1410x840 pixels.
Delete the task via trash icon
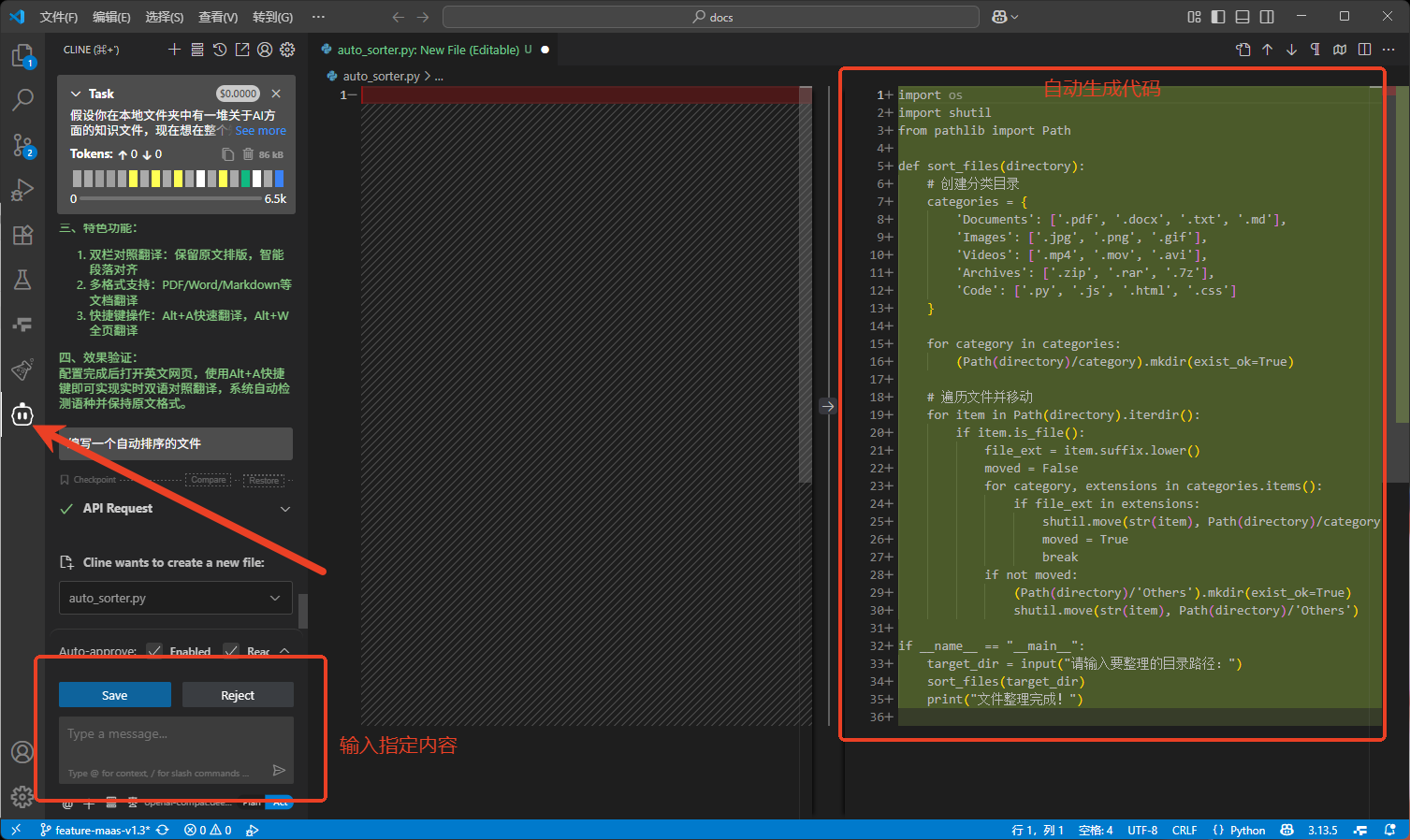(x=248, y=154)
